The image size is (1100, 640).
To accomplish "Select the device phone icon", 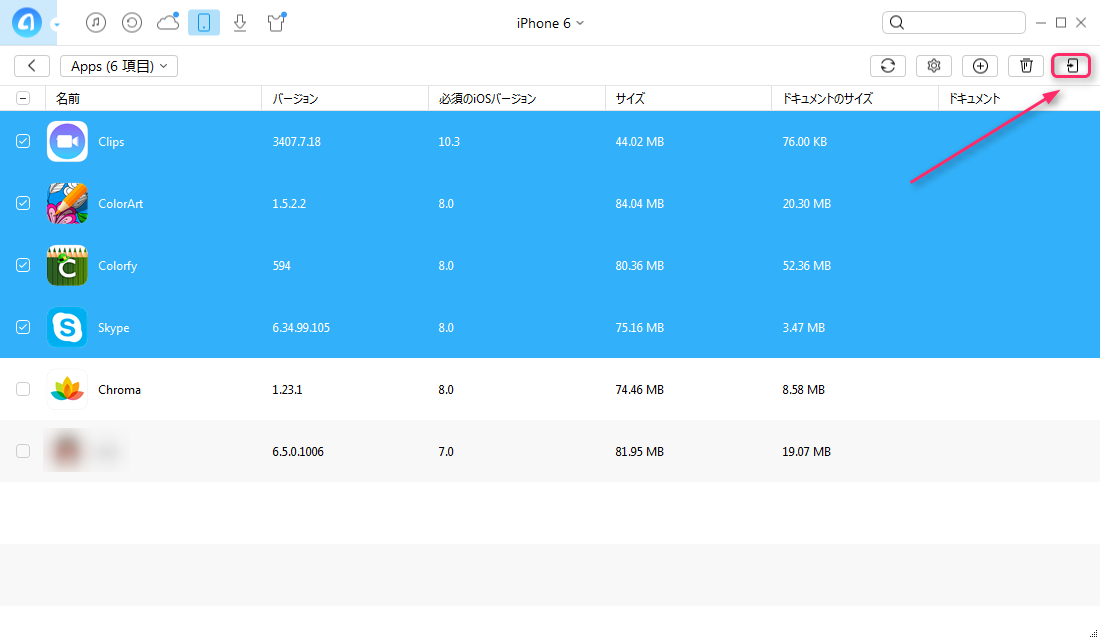I will [x=204, y=22].
